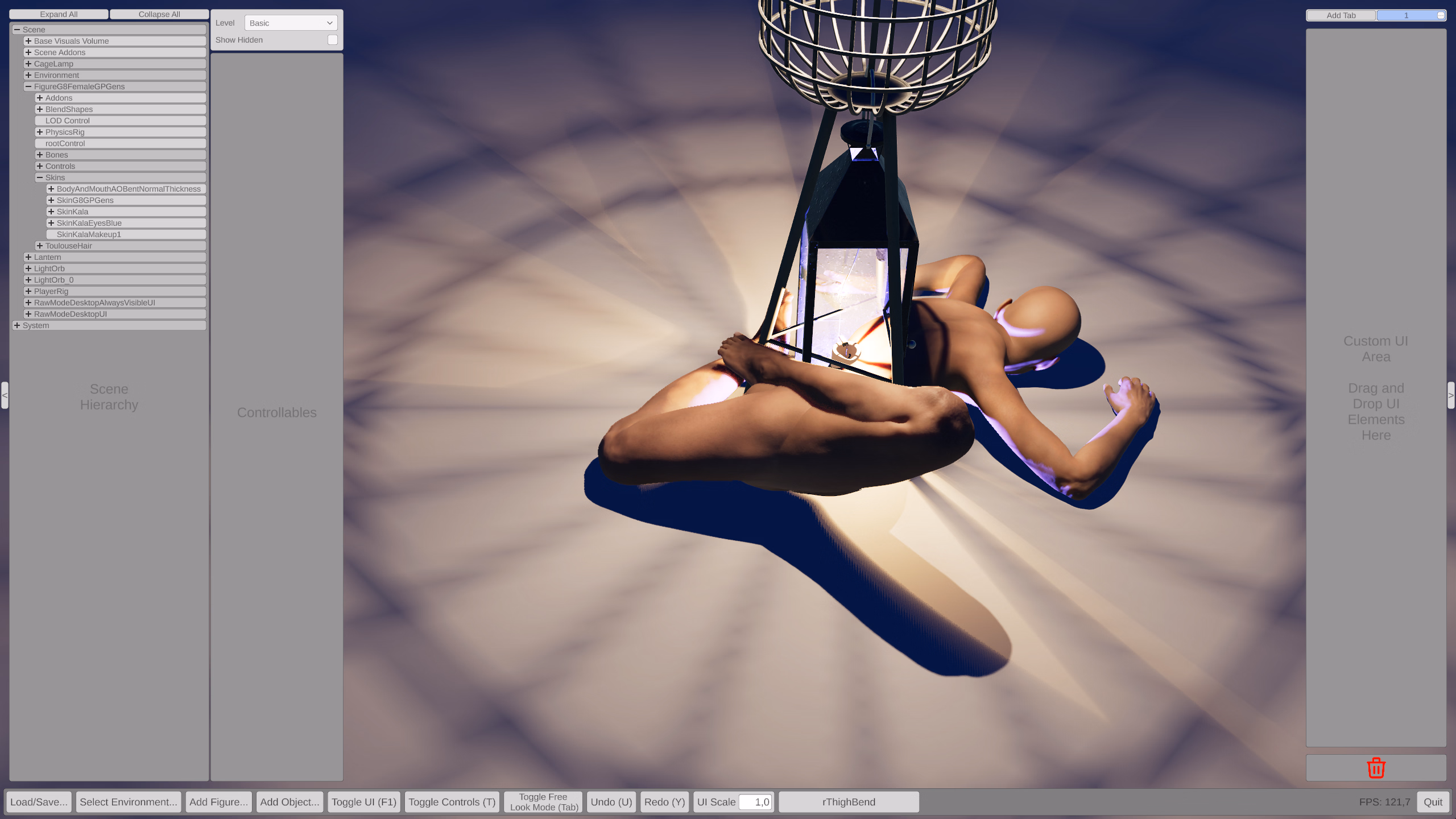Click the left panel collapse arrow handle

click(x=5, y=395)
